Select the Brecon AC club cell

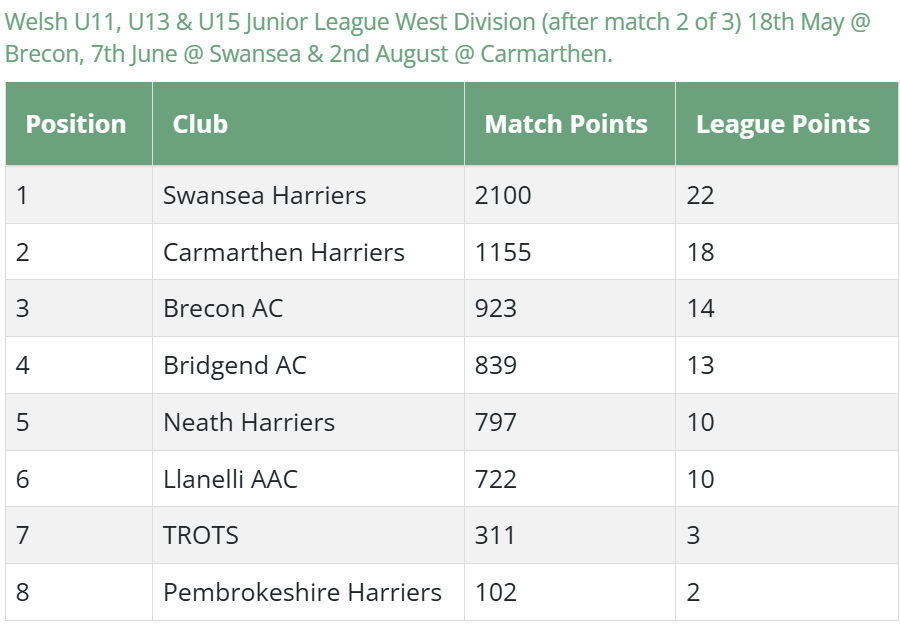pos(308,308)
